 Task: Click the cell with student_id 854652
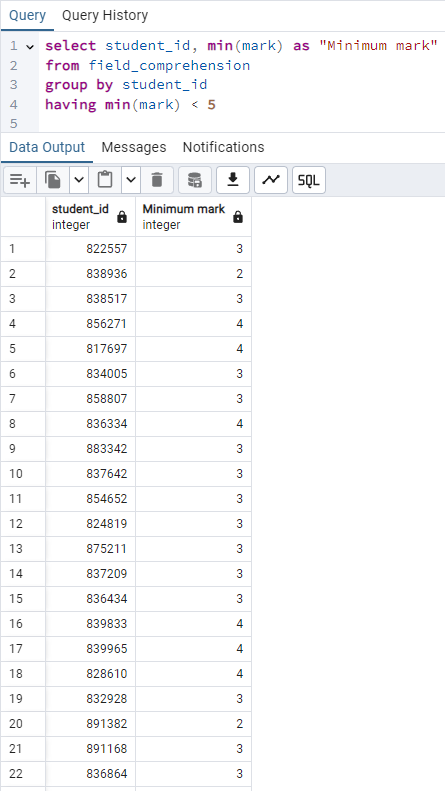pos(90,499)
